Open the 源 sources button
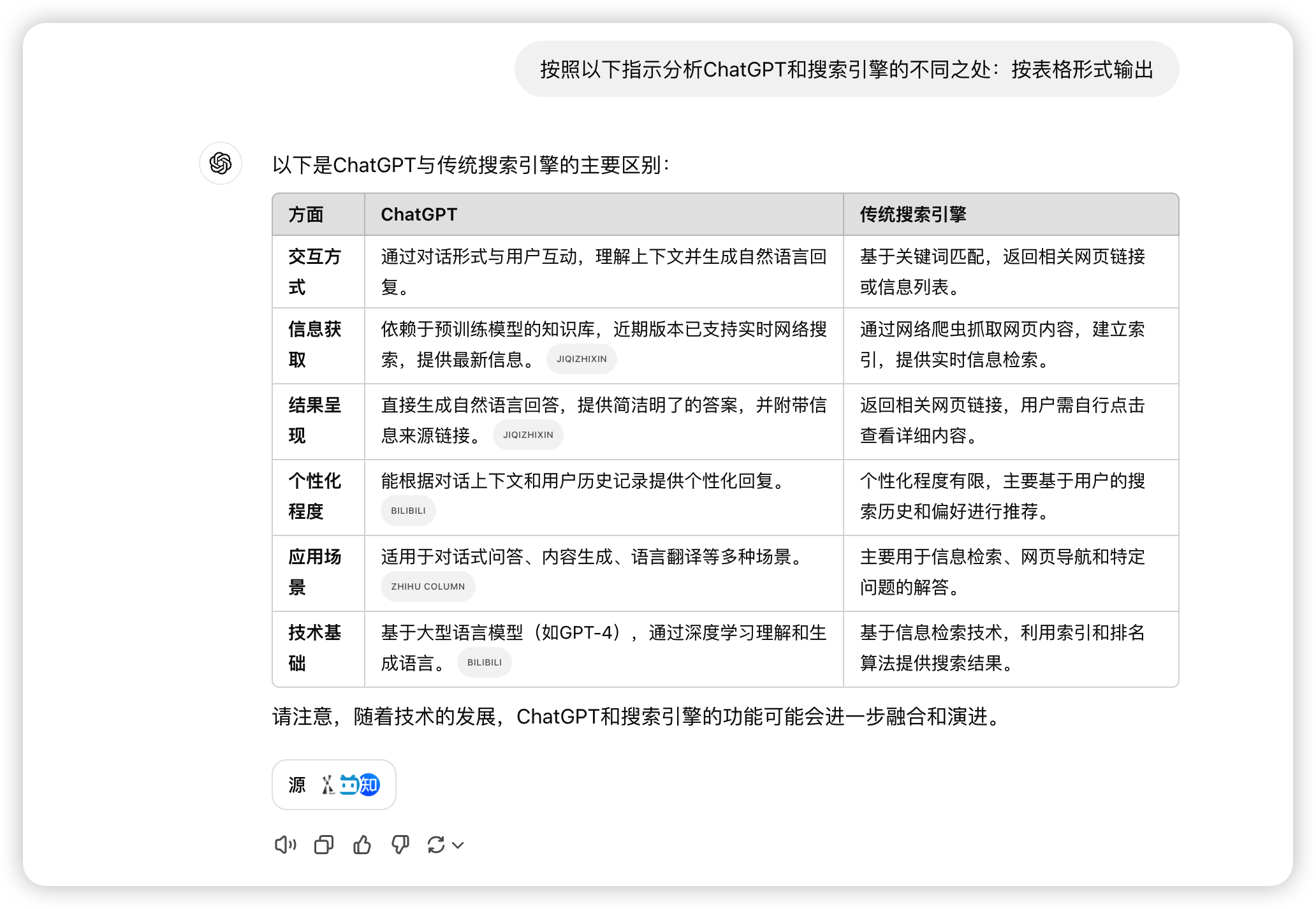 [297, 785]
